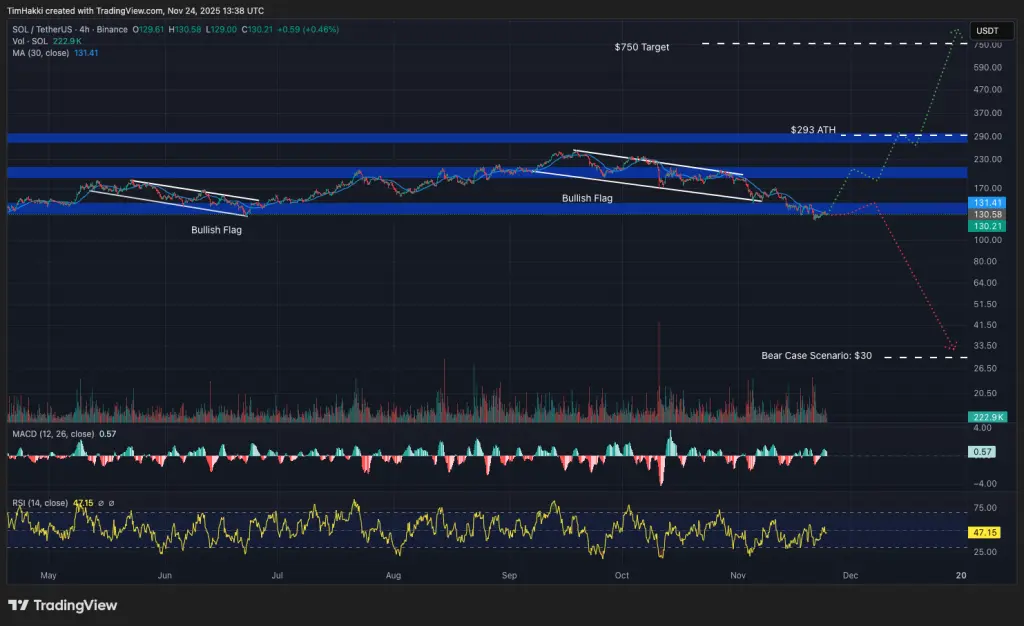
Task: Toggle visibility of the MA 30 moving average
Action: click(86, 53)
